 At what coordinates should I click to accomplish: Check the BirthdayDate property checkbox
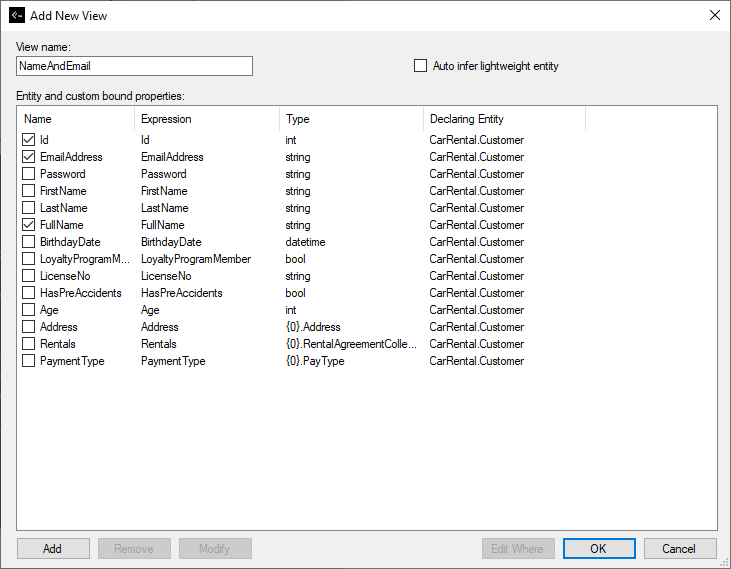[28, 241]
